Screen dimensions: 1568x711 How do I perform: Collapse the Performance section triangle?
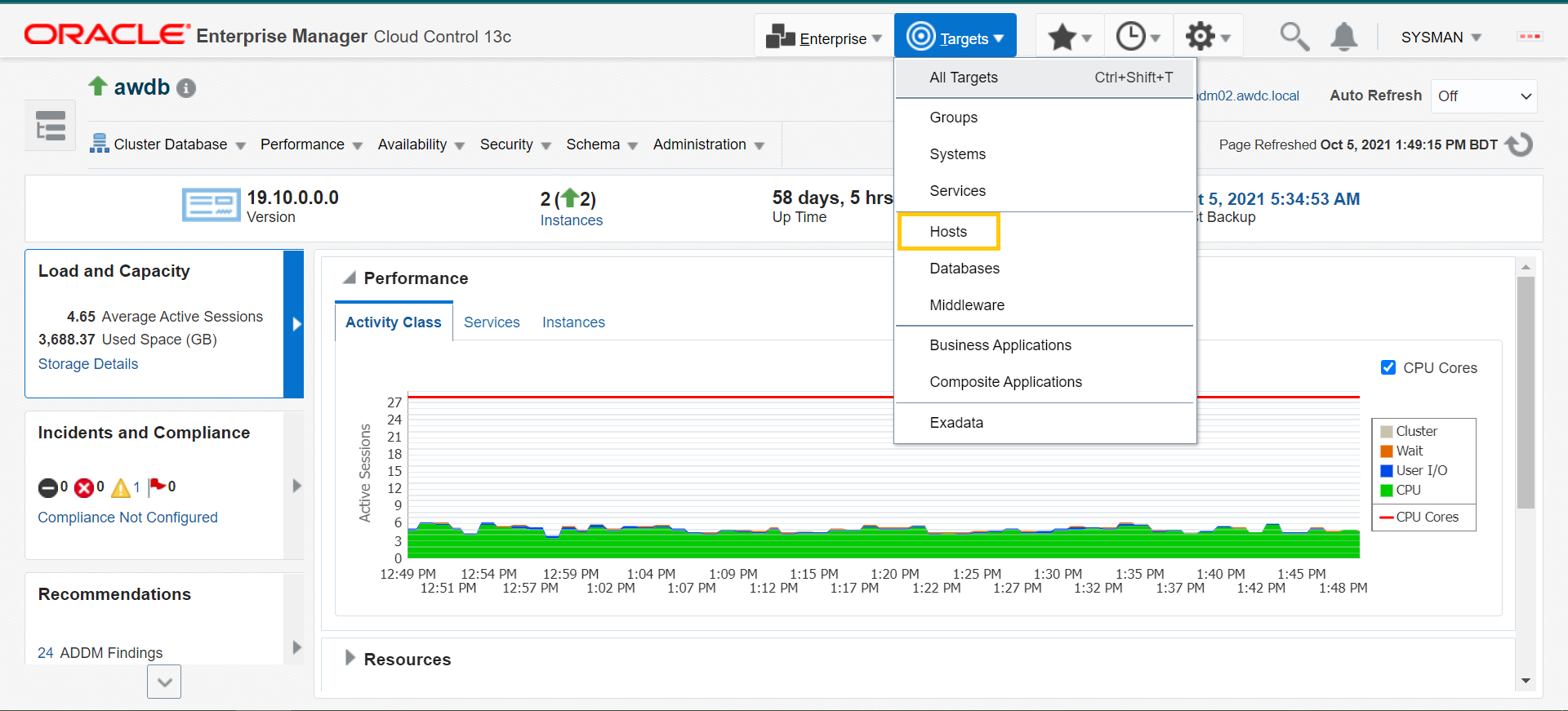point(350,278)
